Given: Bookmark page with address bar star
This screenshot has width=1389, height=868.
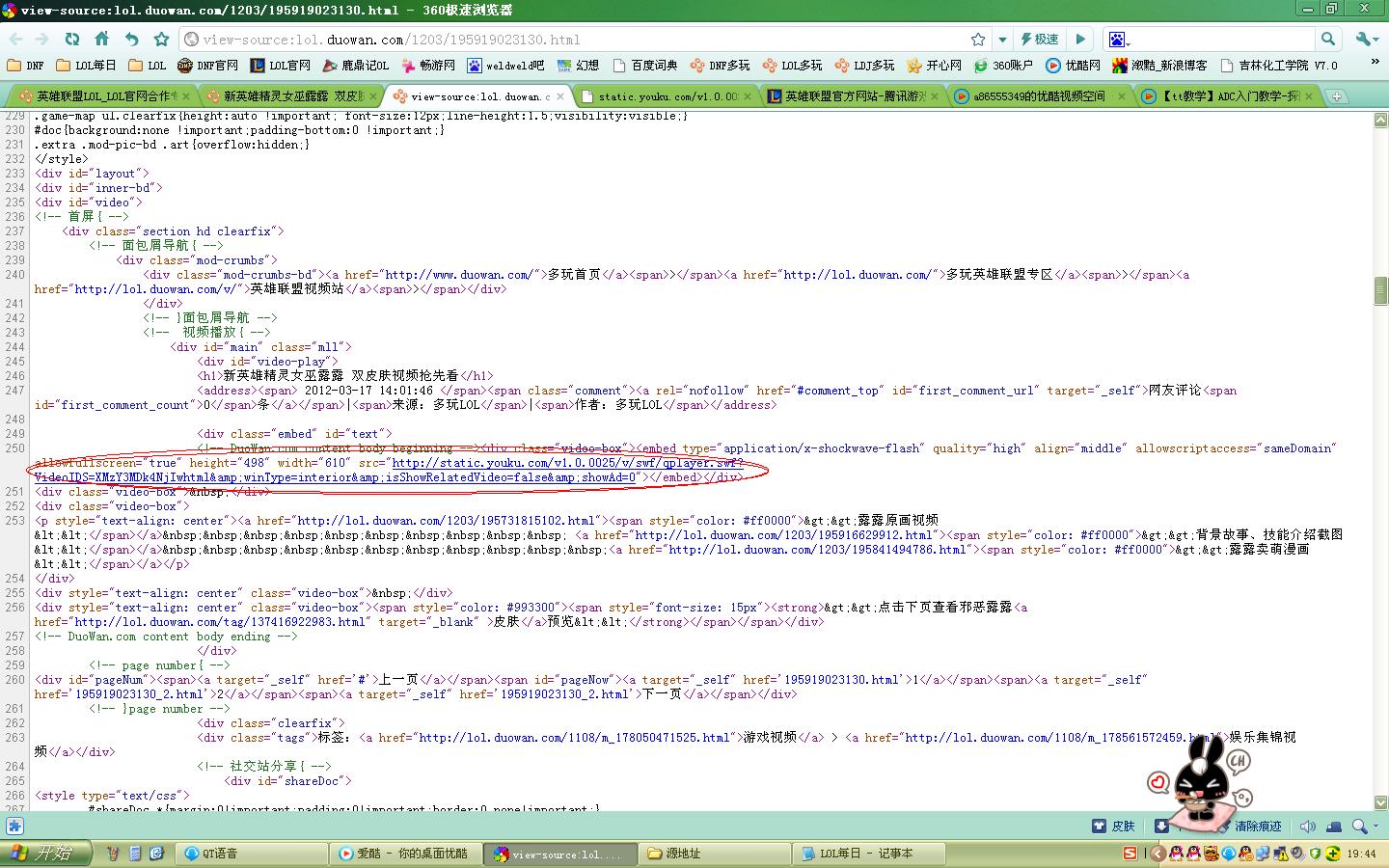Looking at the screenshot, I should pyautogui.click(x=978, y=40).
